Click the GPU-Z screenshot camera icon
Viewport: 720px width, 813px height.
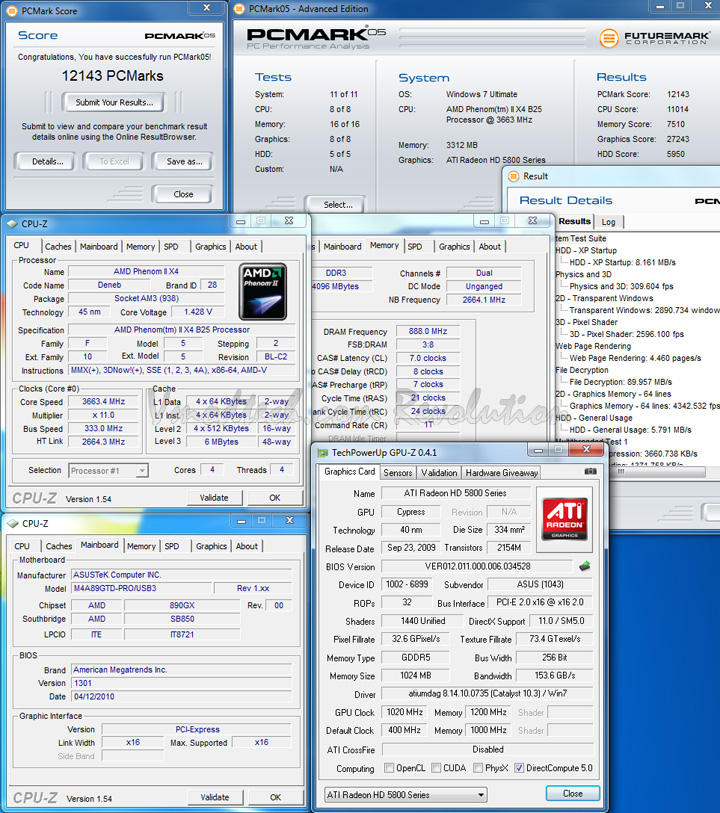[x=590, y=471]
